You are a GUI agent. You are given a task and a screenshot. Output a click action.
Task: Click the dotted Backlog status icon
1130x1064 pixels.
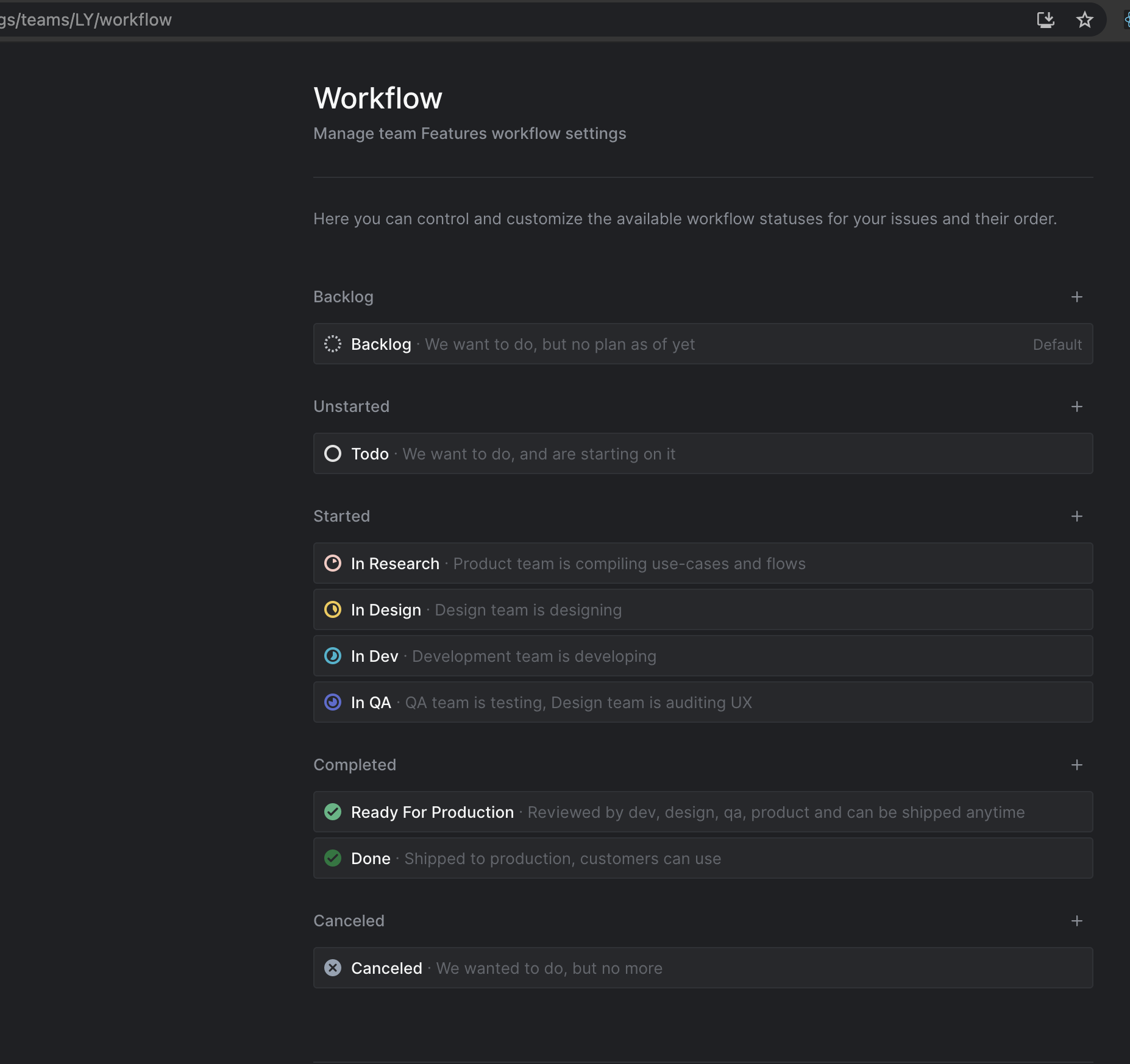coord(333,344)
